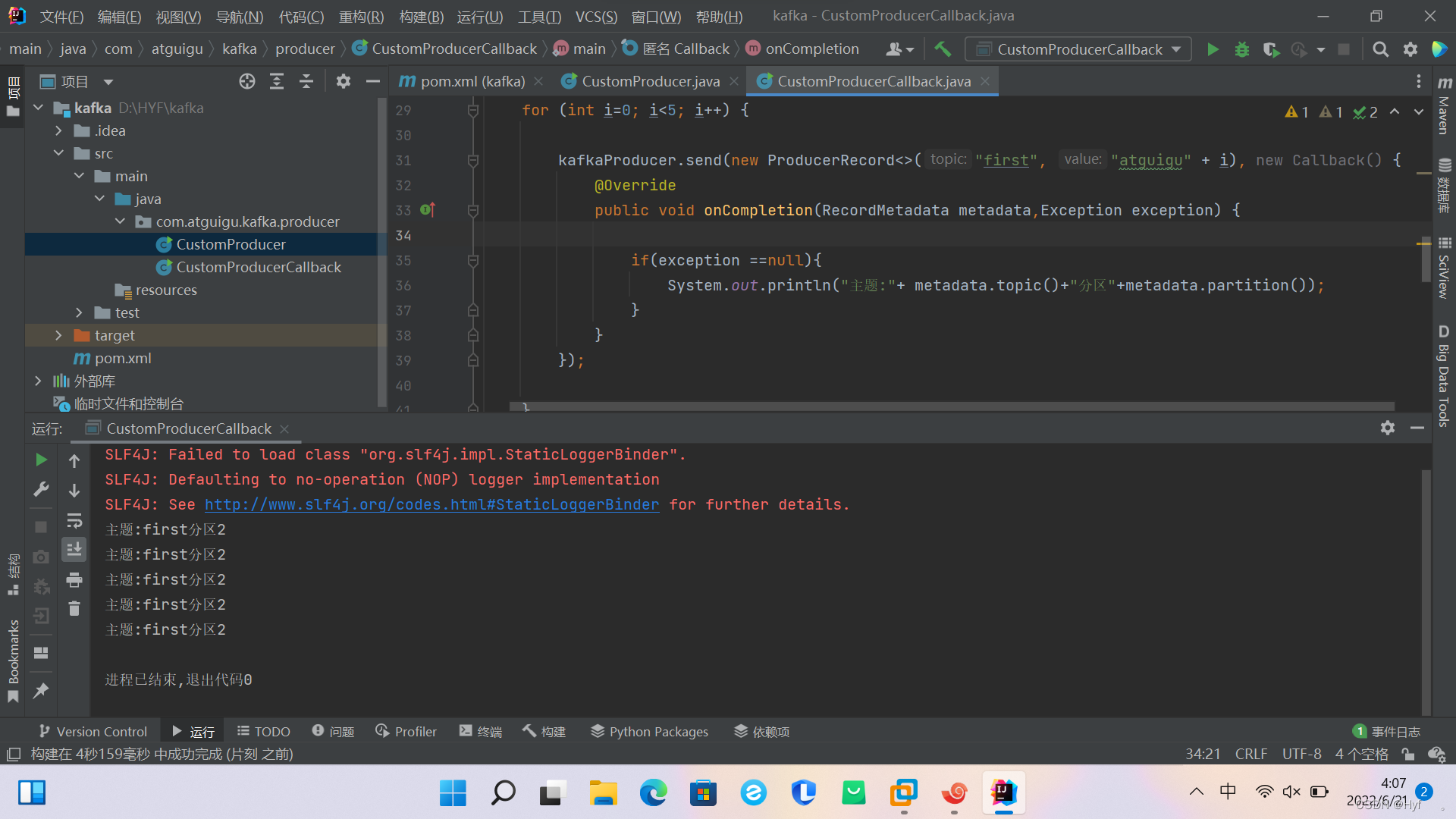Select pom.xml in project tree
The height and width of the screenshot is (819, 1456).
123,358
